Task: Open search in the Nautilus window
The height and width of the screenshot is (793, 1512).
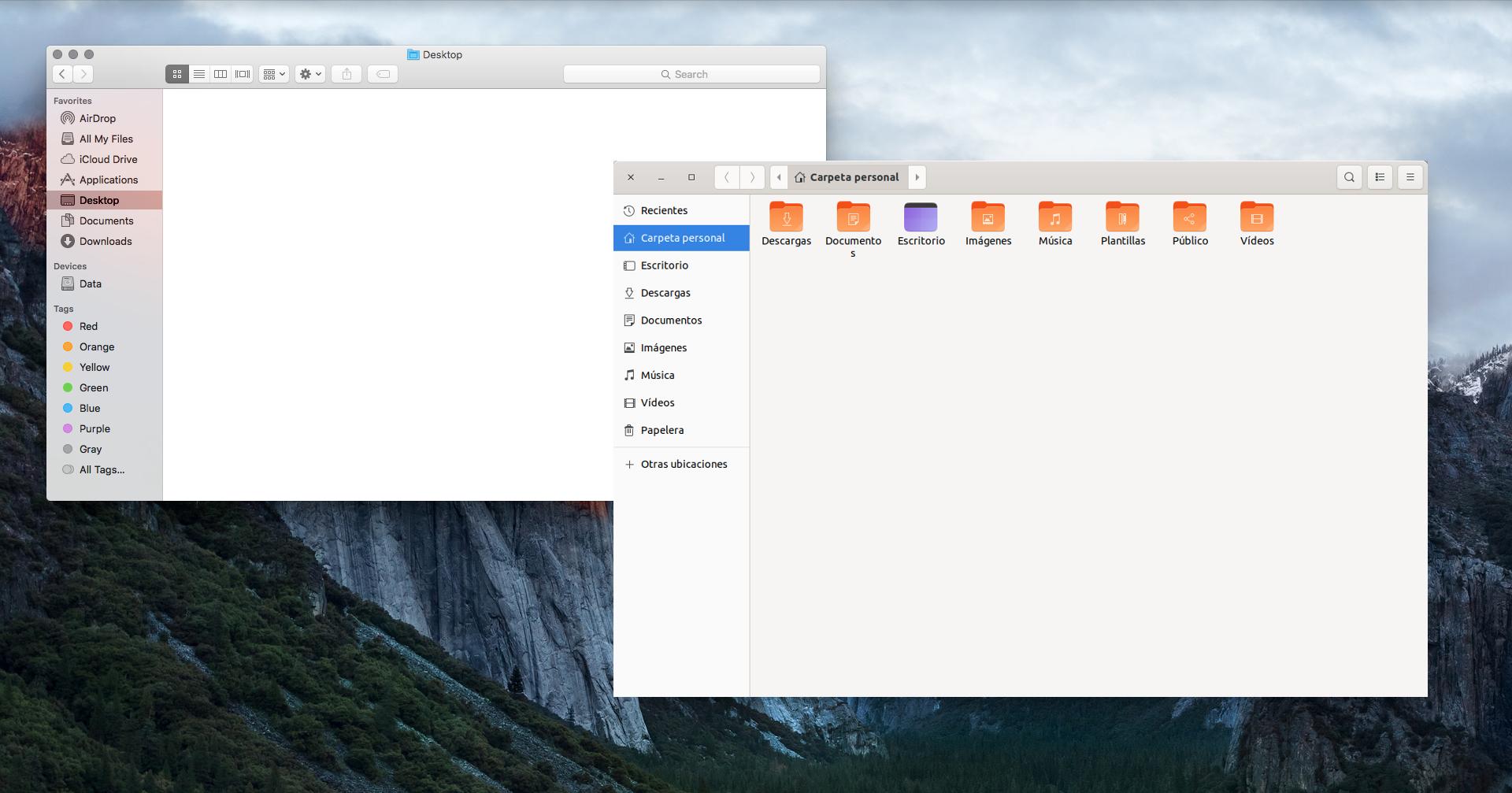Action: (1349, 177)
